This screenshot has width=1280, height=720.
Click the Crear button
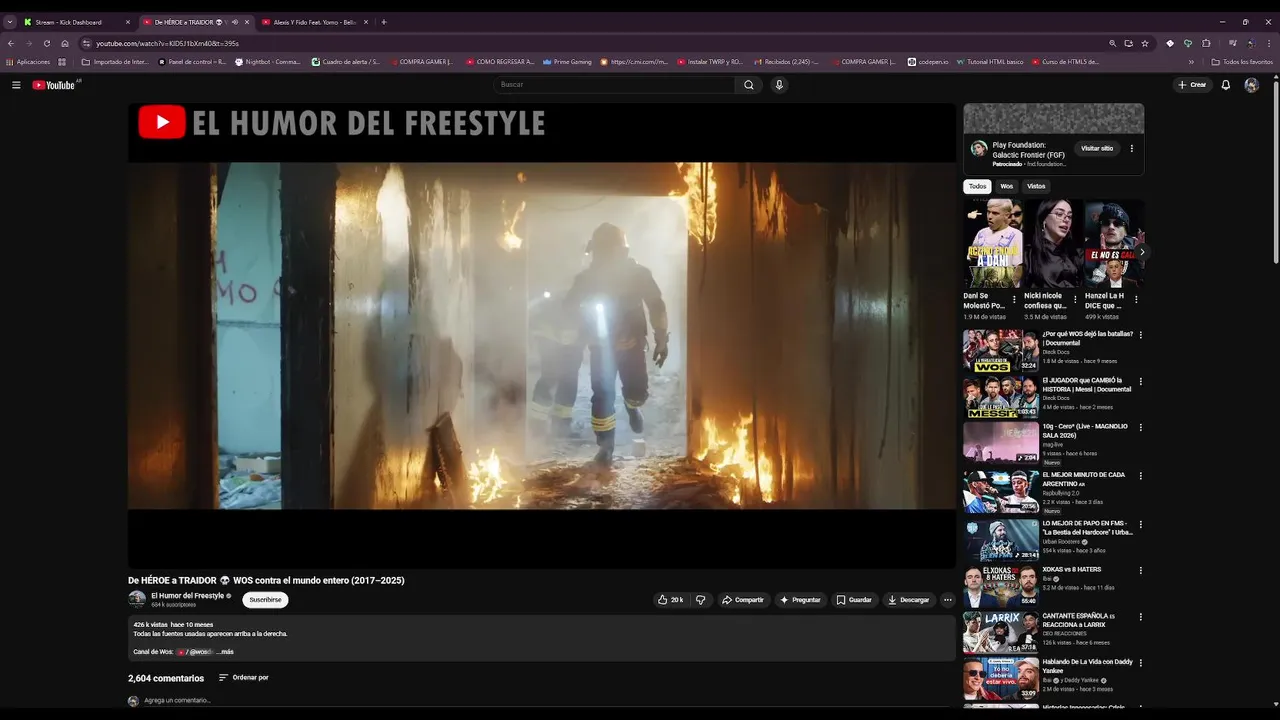click(1192, 85)
